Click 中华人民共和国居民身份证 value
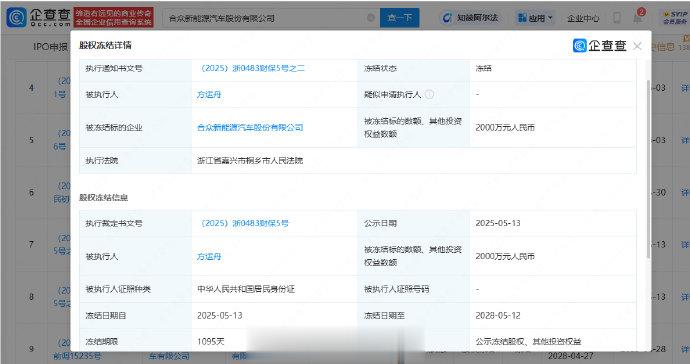Viewport: 690px width, 364px height. [246, 289]
